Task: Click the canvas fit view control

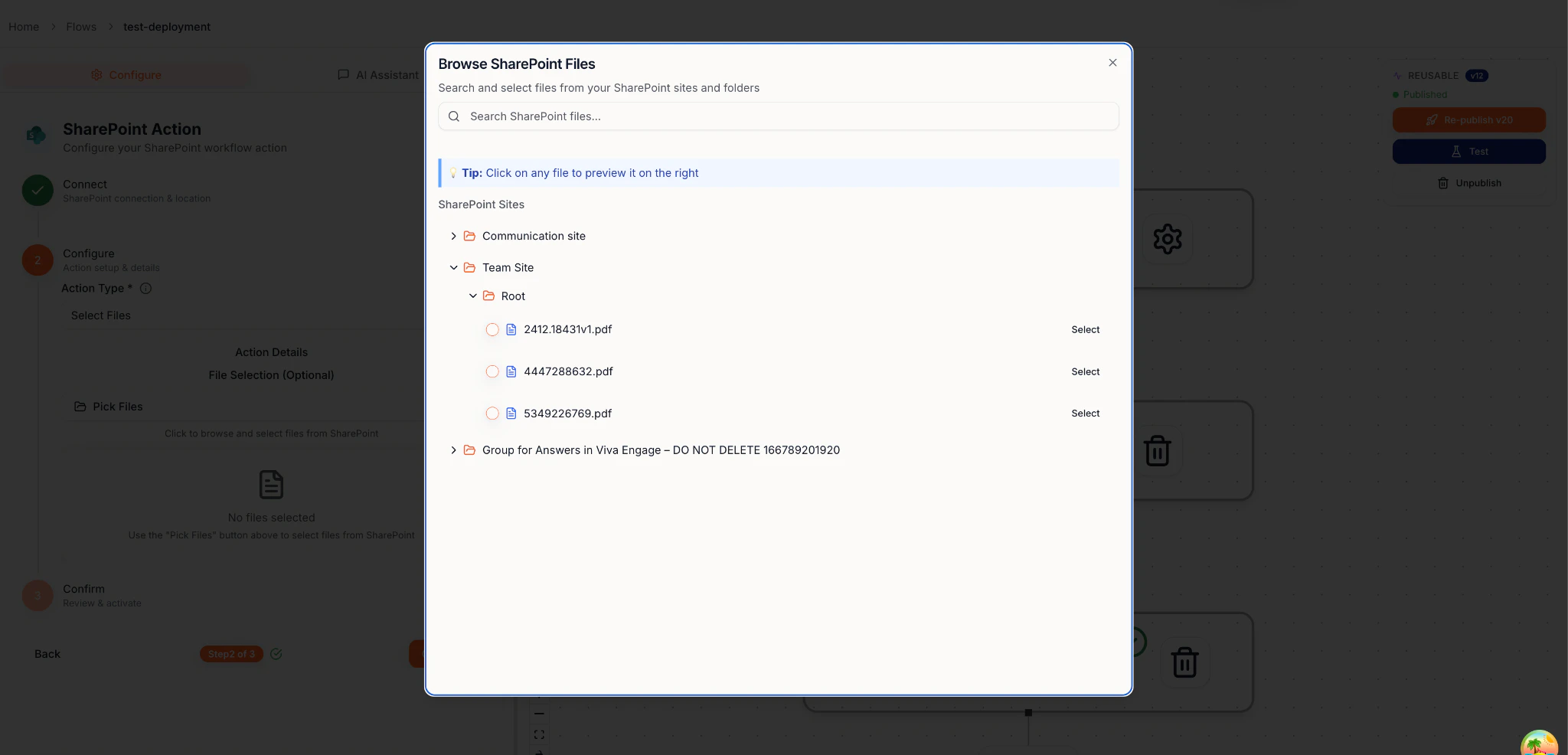Action: pos(539,734)
